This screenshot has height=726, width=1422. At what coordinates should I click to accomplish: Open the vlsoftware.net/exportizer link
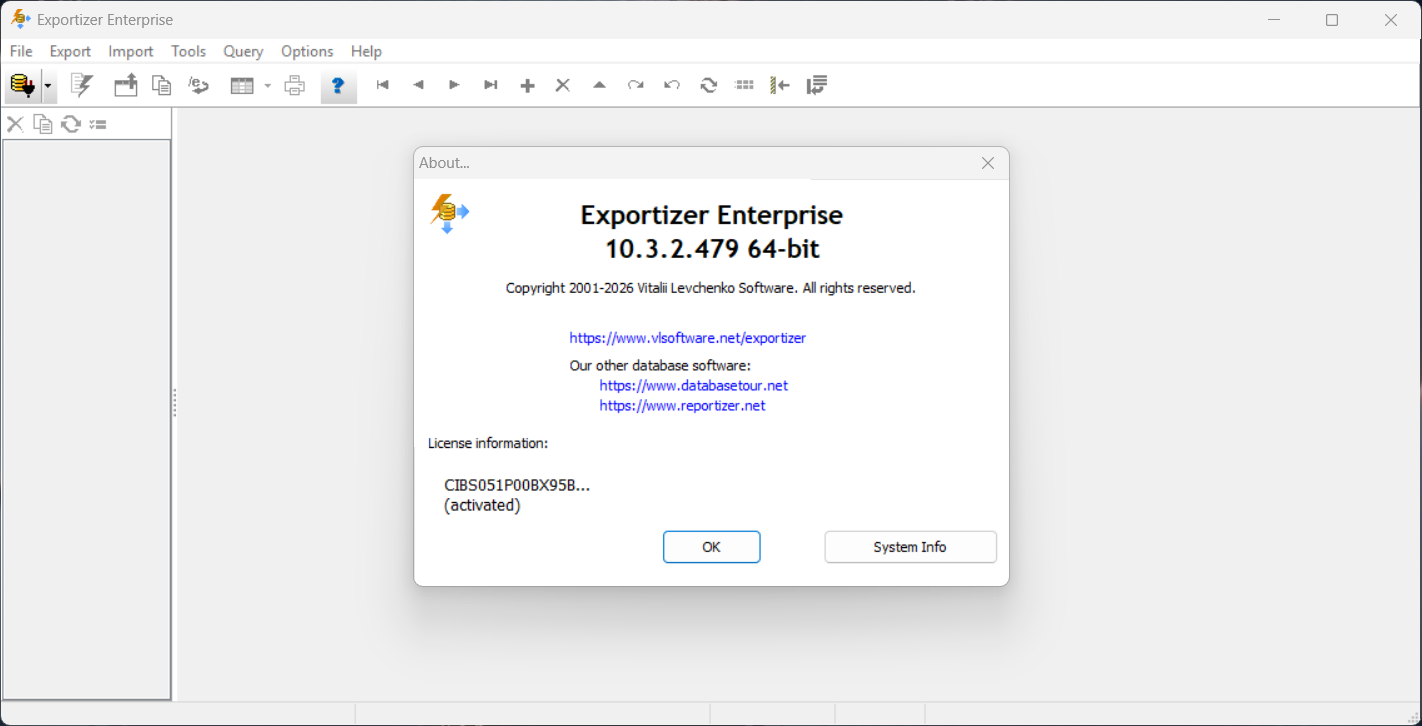click(x=688, y=338)
